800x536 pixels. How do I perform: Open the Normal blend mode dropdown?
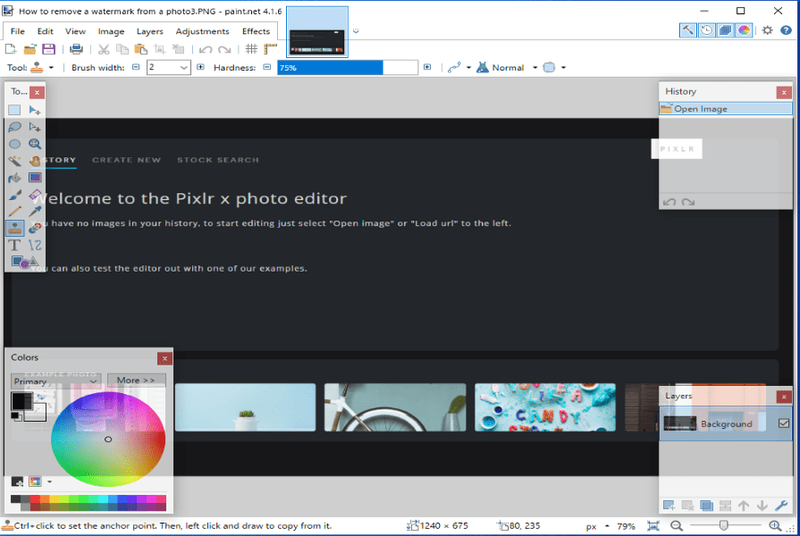coord(535,67)
